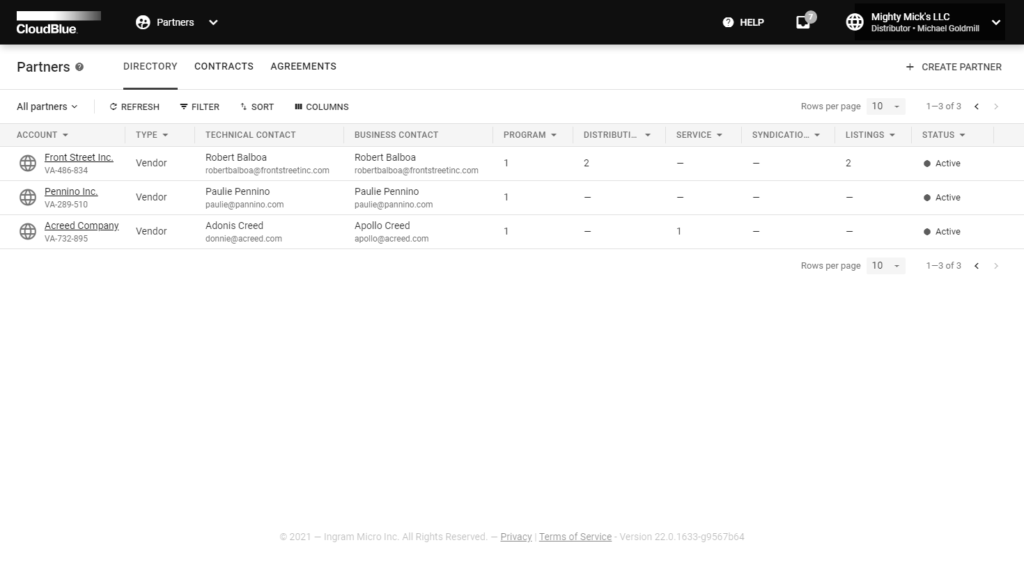Go to next page using top chevron
Viewport: 1024px width, 561px height.
point(995,106)
